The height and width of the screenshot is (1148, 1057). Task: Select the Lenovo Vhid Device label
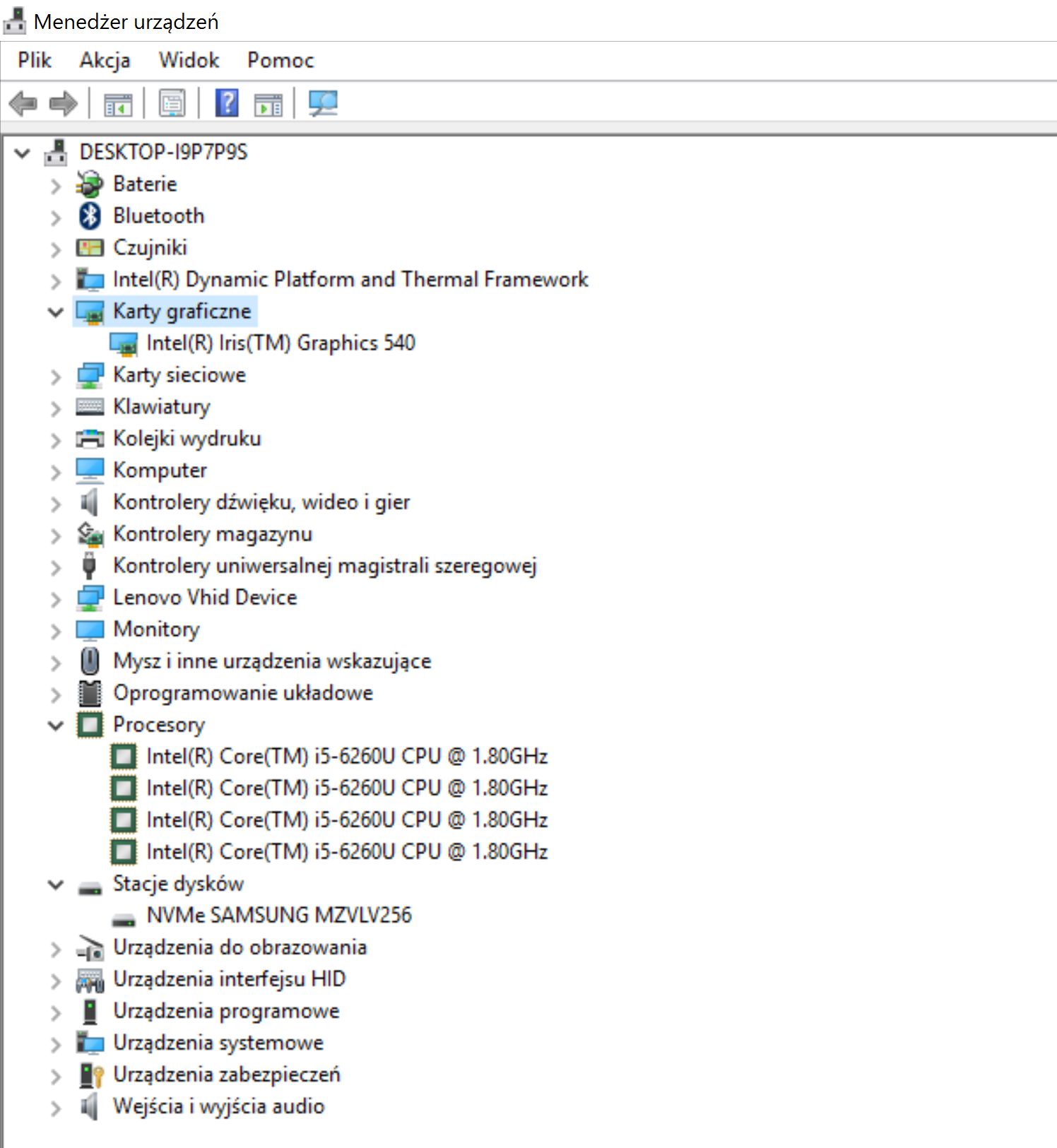coord(205,598)
